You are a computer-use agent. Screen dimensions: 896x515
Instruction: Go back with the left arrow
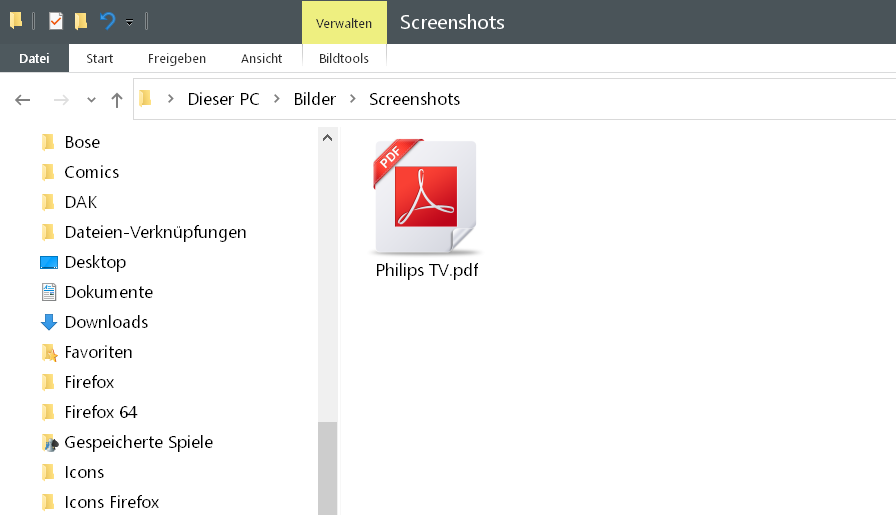(23, 100)
